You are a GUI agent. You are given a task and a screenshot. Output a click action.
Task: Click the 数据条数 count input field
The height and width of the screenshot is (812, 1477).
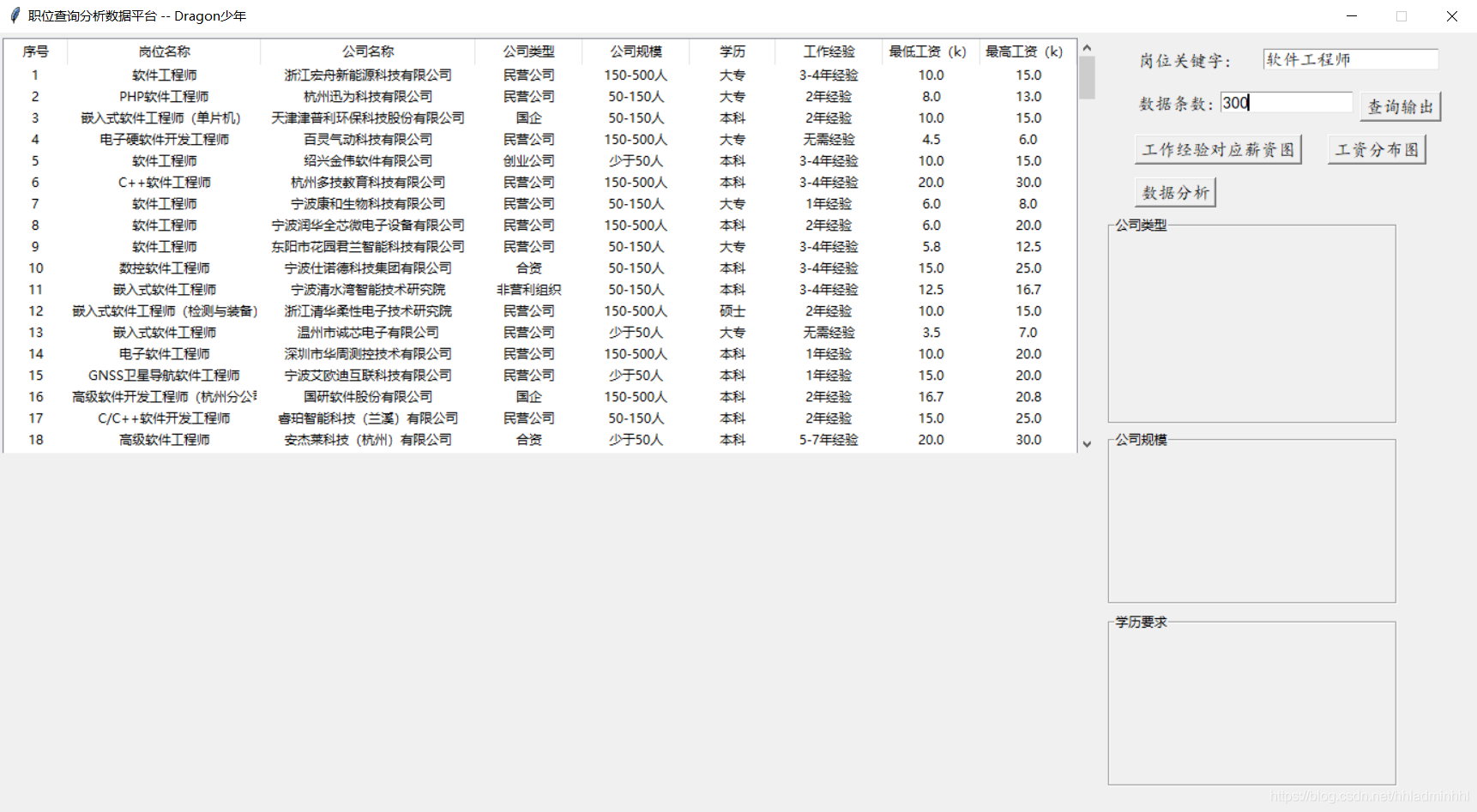pyautogui.click(x=1286, y=103)
